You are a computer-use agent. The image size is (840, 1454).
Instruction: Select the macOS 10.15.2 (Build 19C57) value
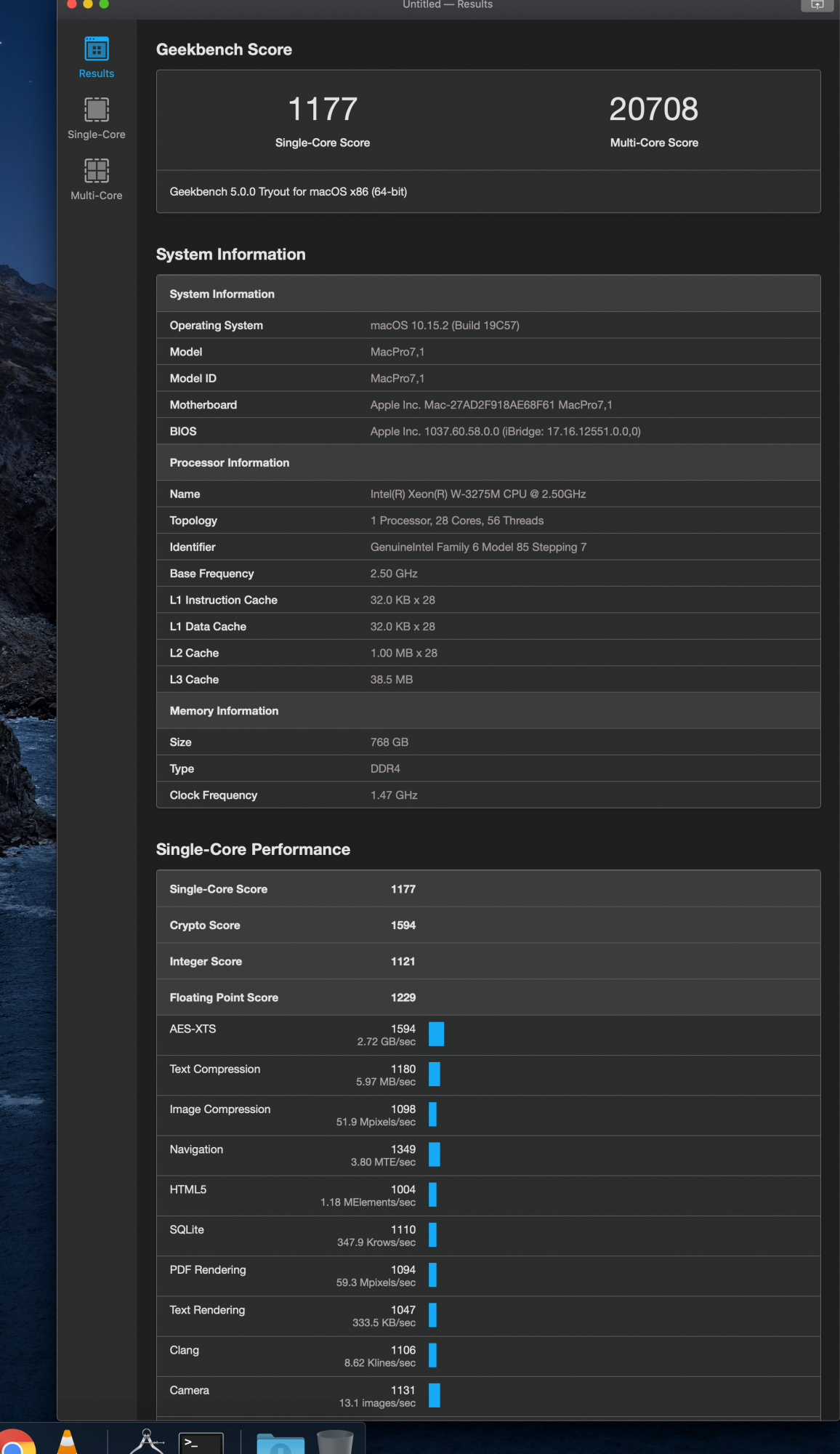point(445,326)
